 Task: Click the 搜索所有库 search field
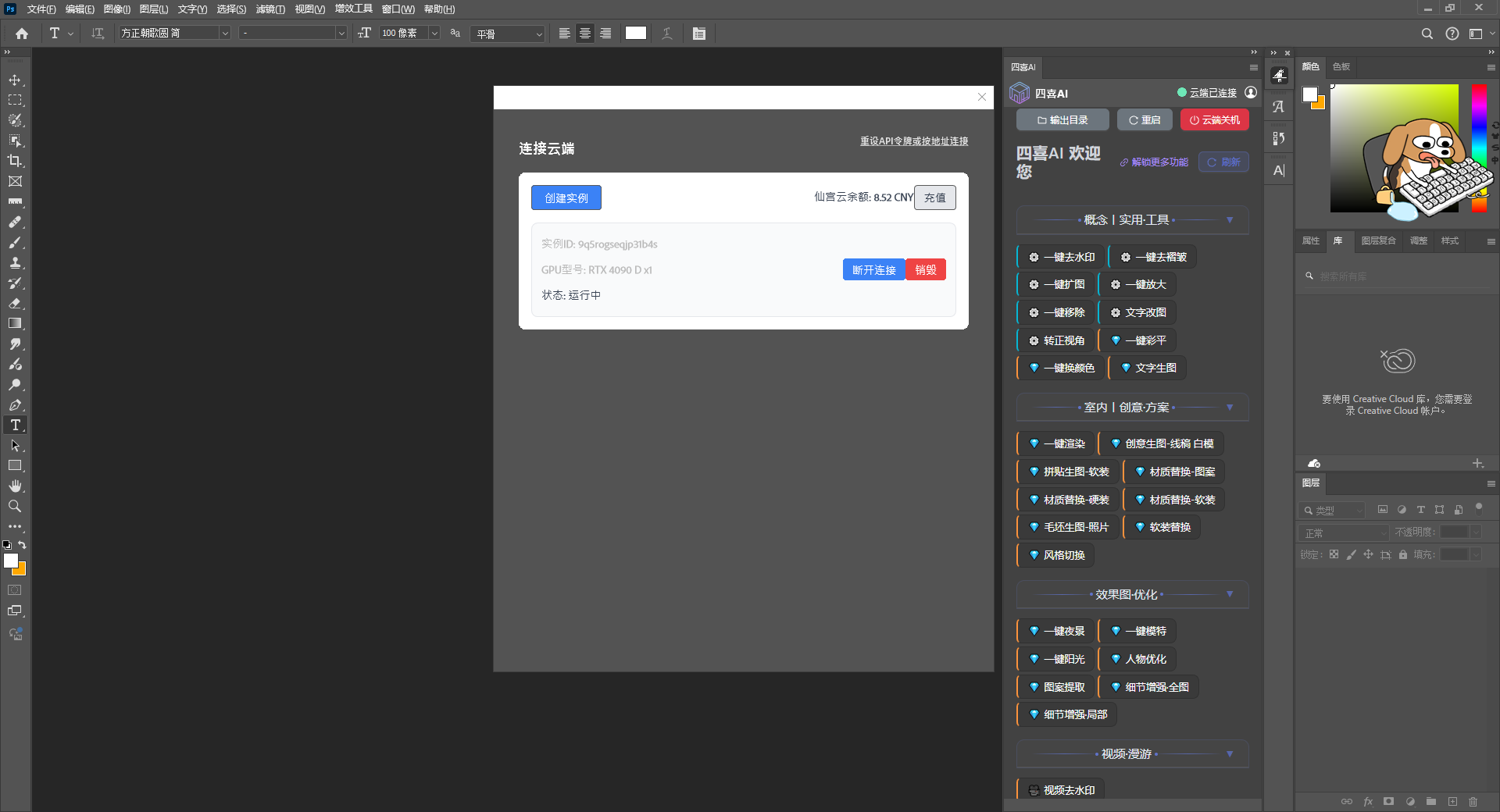point(1395,276)
